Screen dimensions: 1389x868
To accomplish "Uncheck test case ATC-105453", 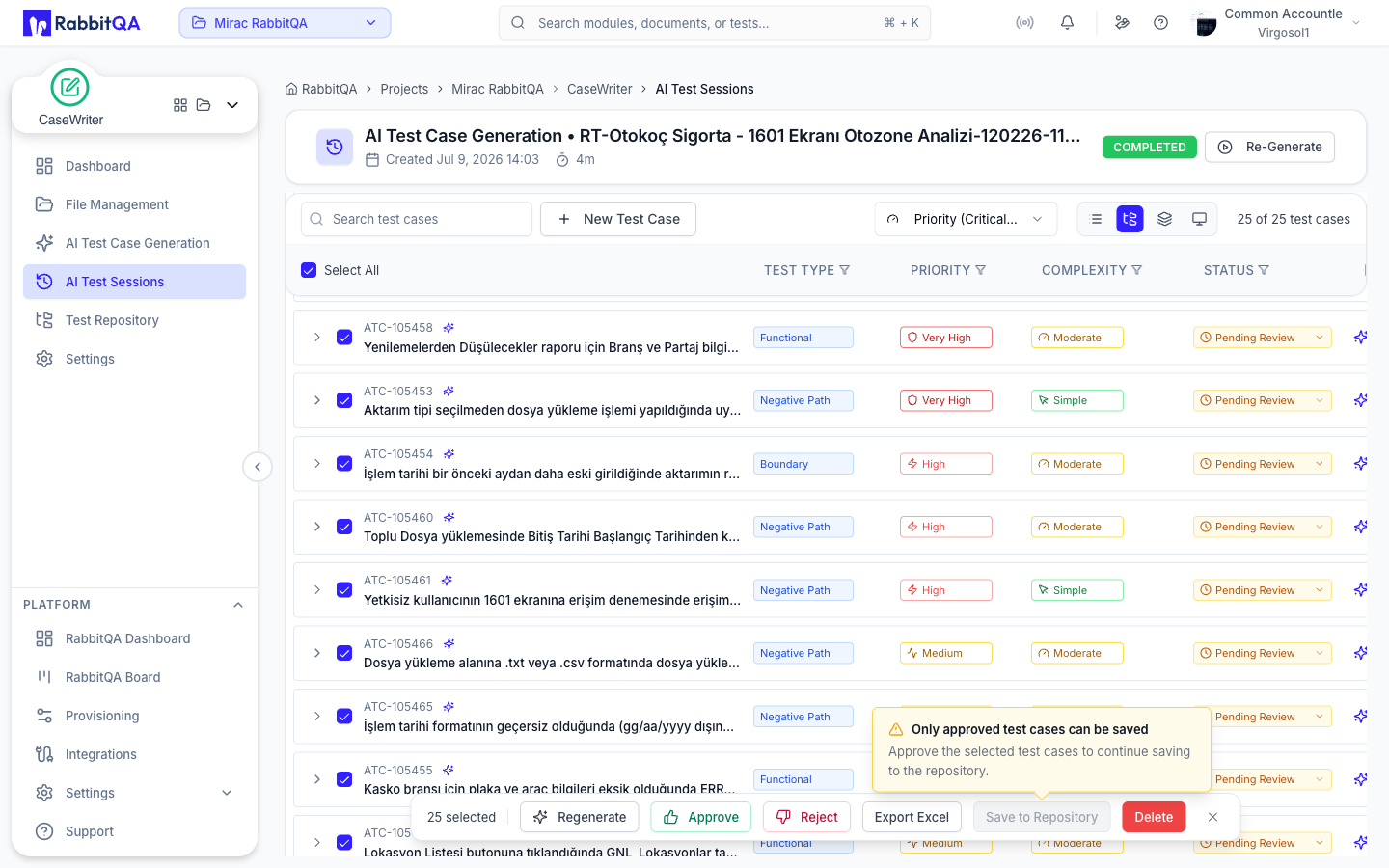I will [344, 400].
